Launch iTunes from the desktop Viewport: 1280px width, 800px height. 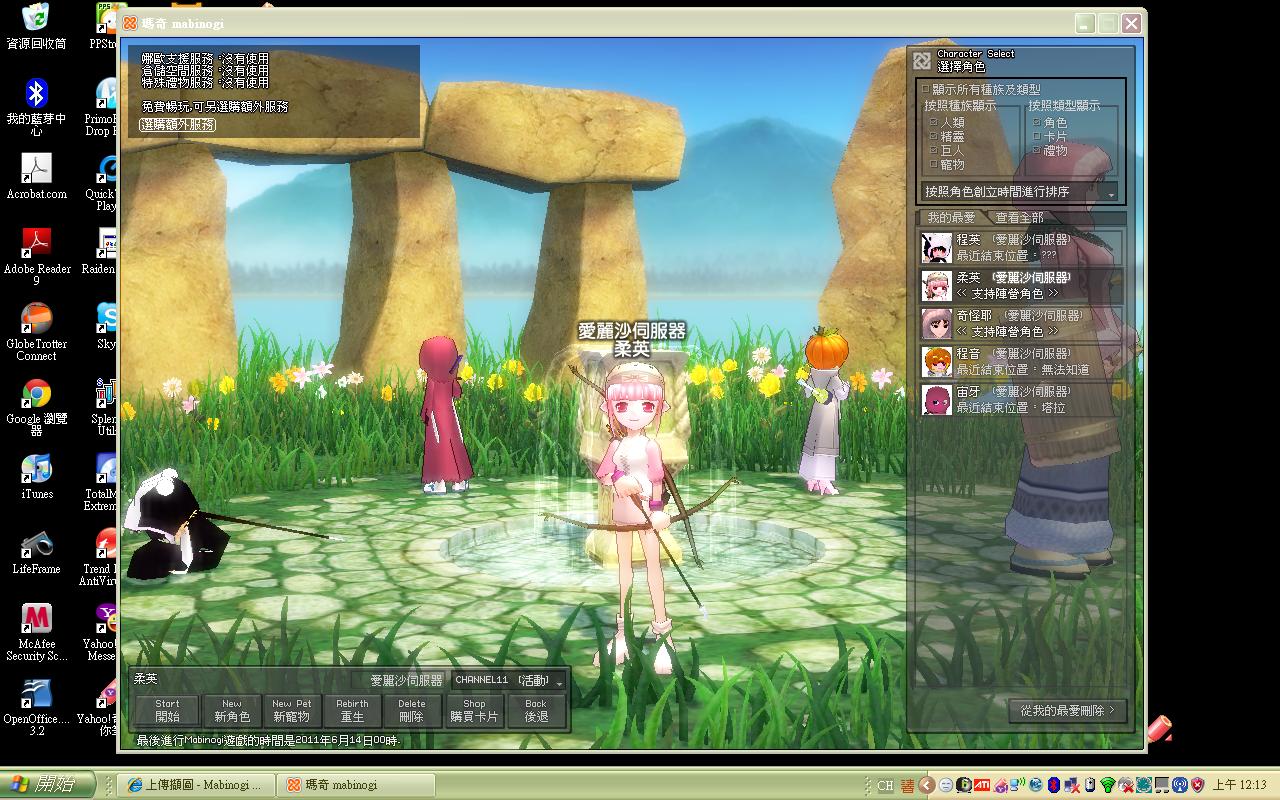coord(37,470)
